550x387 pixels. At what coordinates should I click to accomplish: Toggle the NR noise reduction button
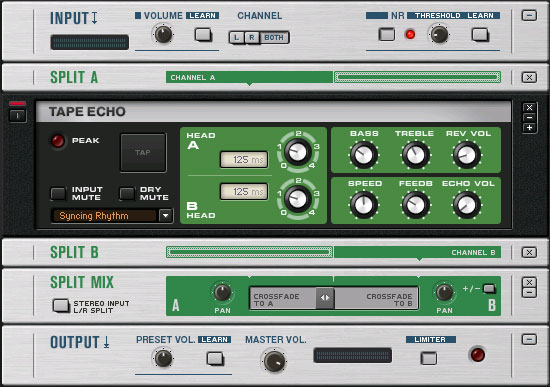coord(387,34)
